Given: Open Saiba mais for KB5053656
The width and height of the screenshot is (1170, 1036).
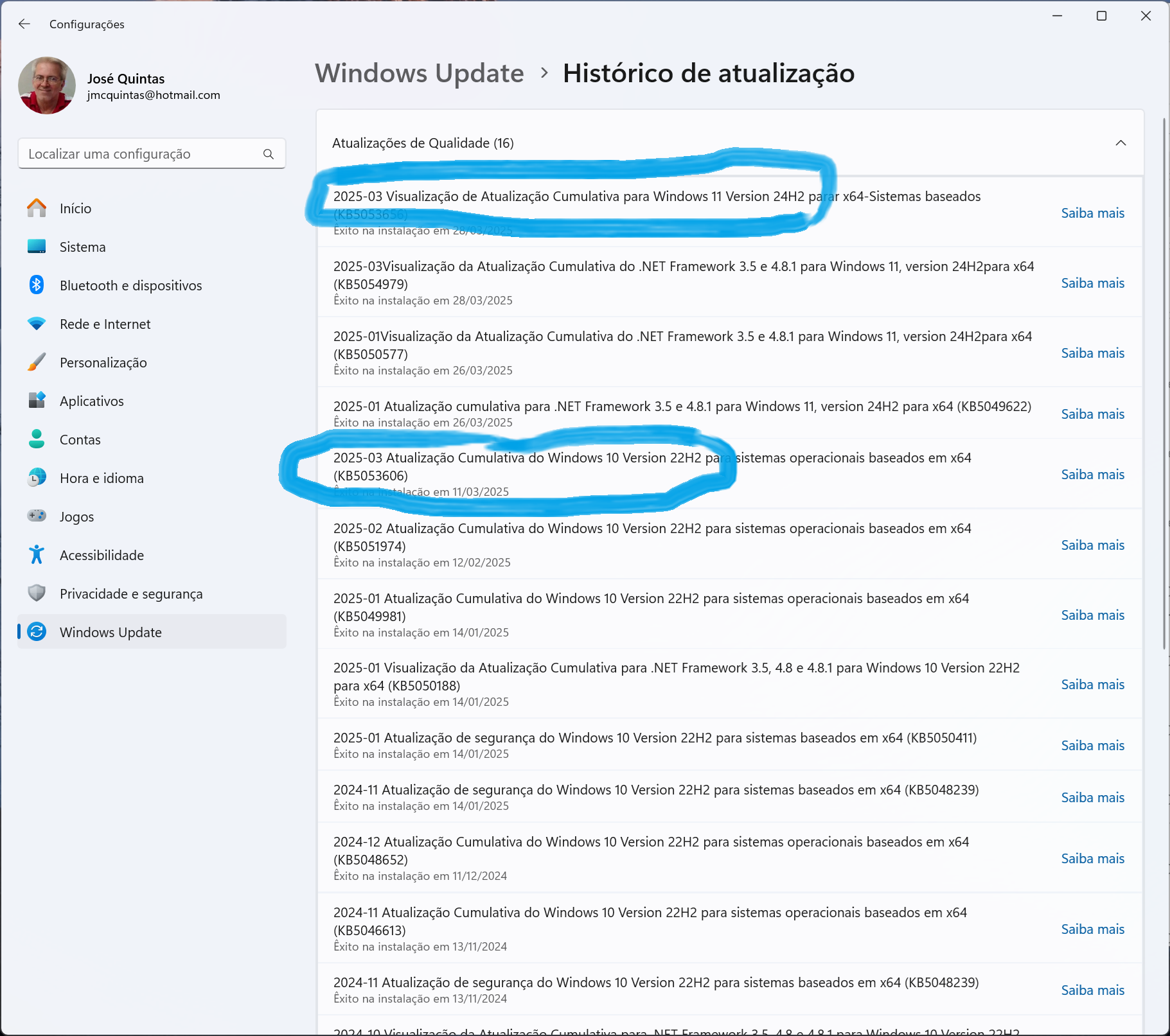Looking at the screenshot, I should tap(1092, 213).
